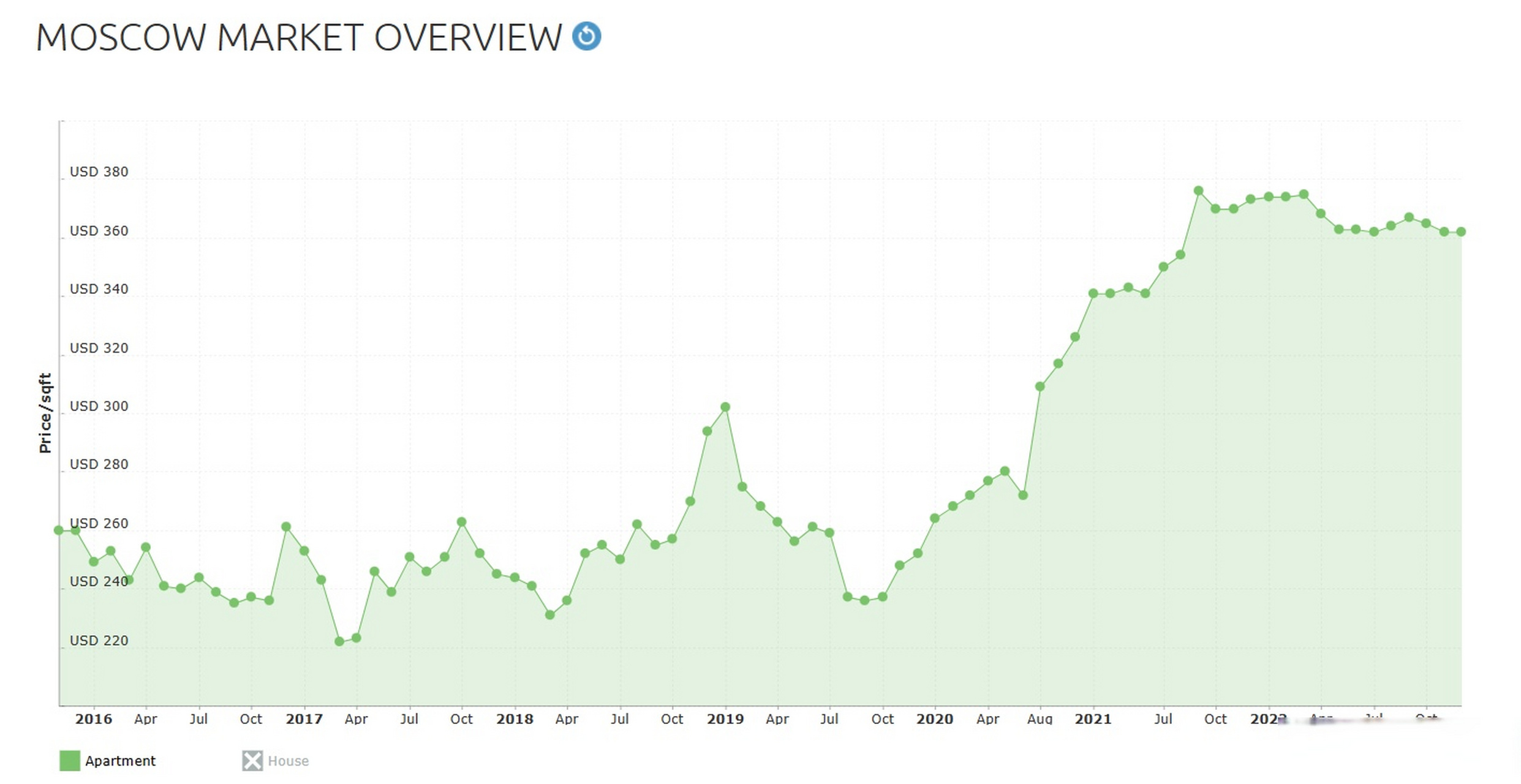Click the 'Price/sqft' axis title

tap(45, 413)
